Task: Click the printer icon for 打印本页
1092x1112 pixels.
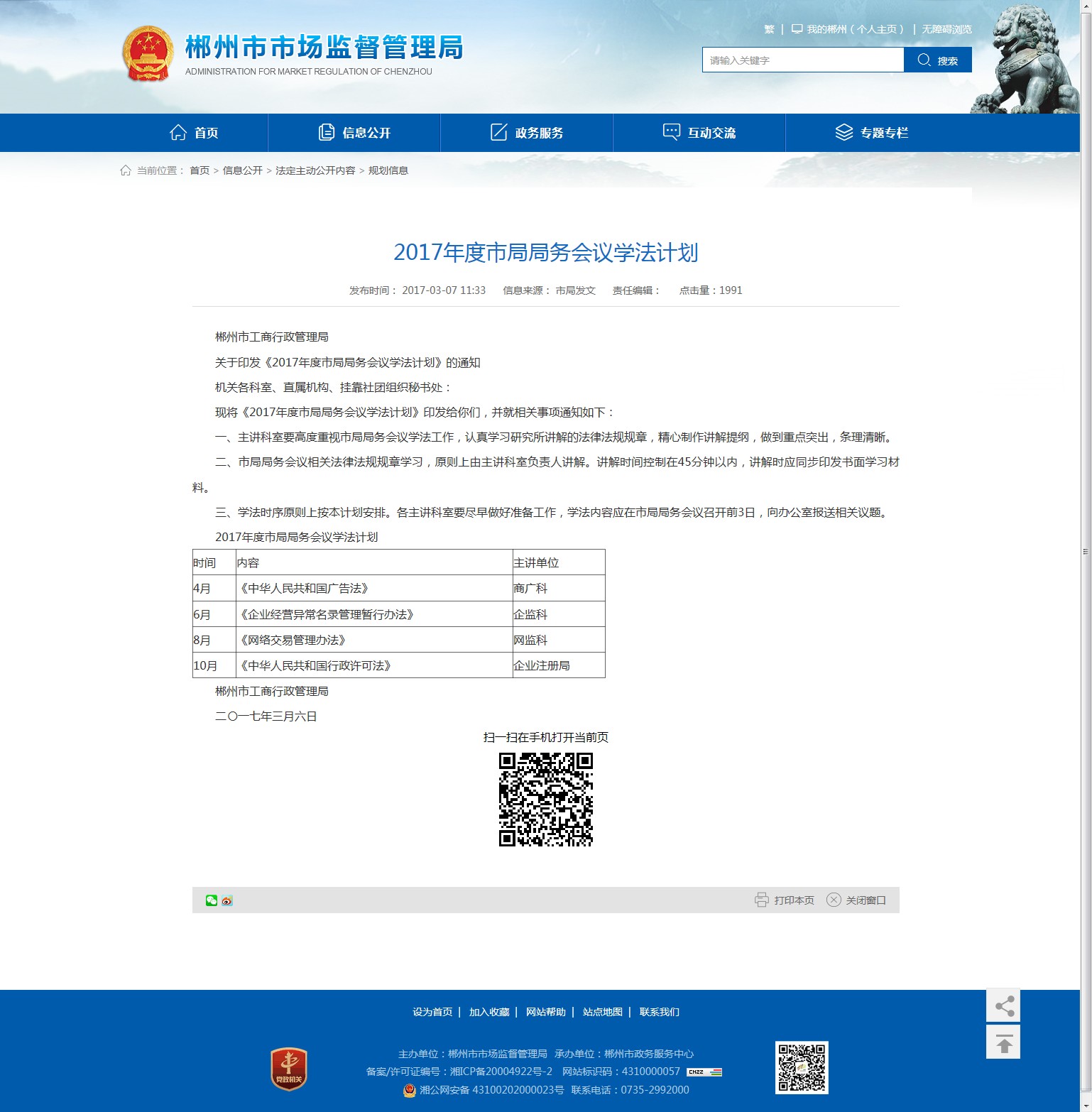Action: click(x=762, y=900)
